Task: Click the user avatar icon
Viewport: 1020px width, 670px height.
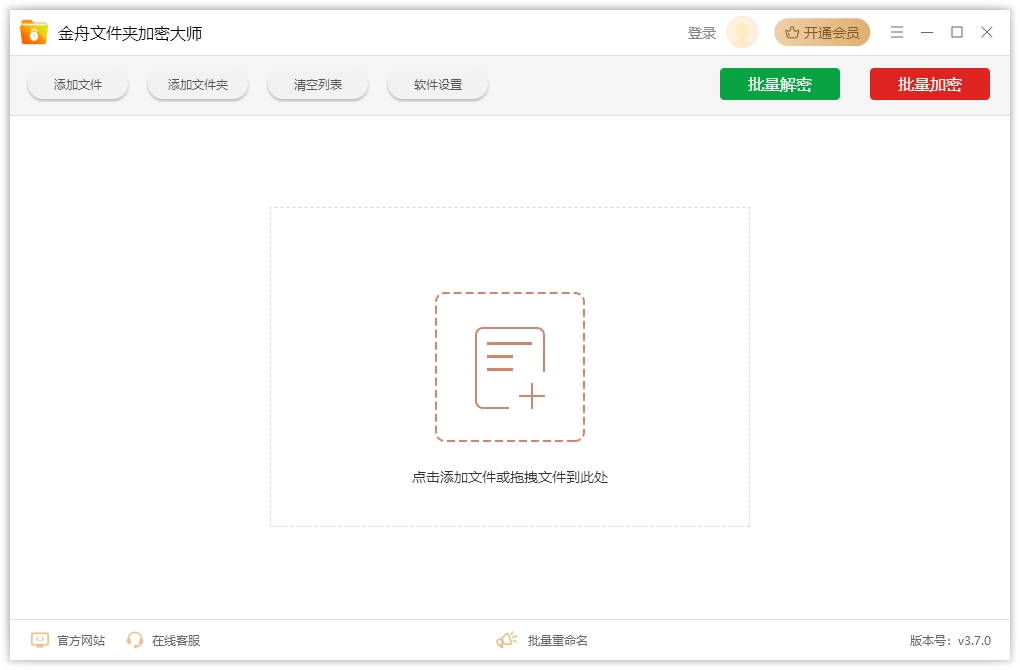Action: click(x=741, y=32)
